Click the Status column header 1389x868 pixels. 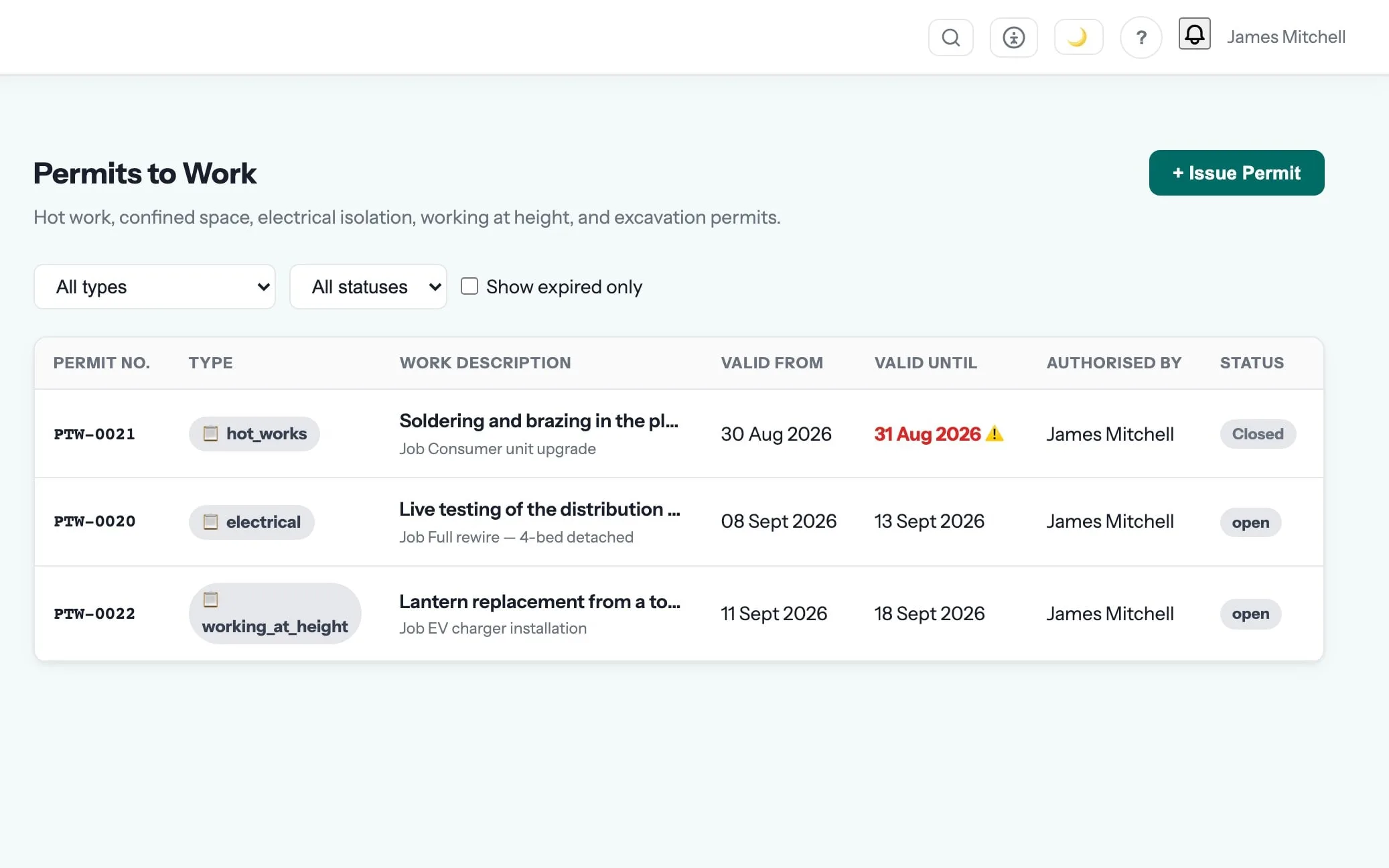pos(1252,362)
